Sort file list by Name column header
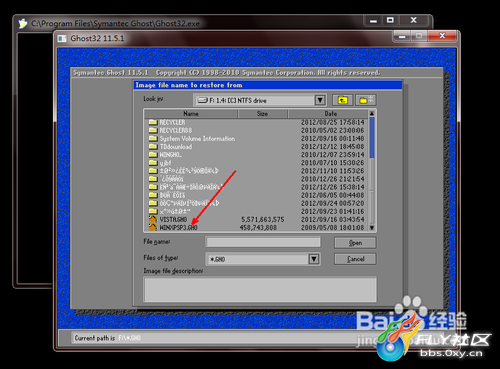Image resolution: width=500 pixels, height=369 pixels. pos(191,114)
